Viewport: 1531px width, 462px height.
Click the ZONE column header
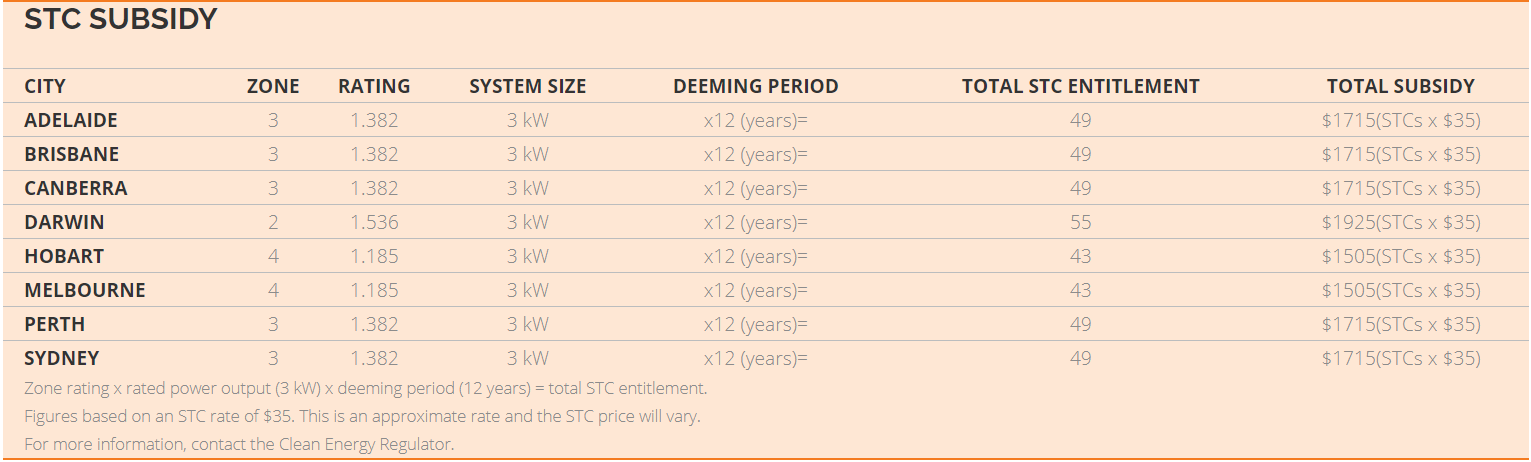pyautogui.click(x=273, y=86)
